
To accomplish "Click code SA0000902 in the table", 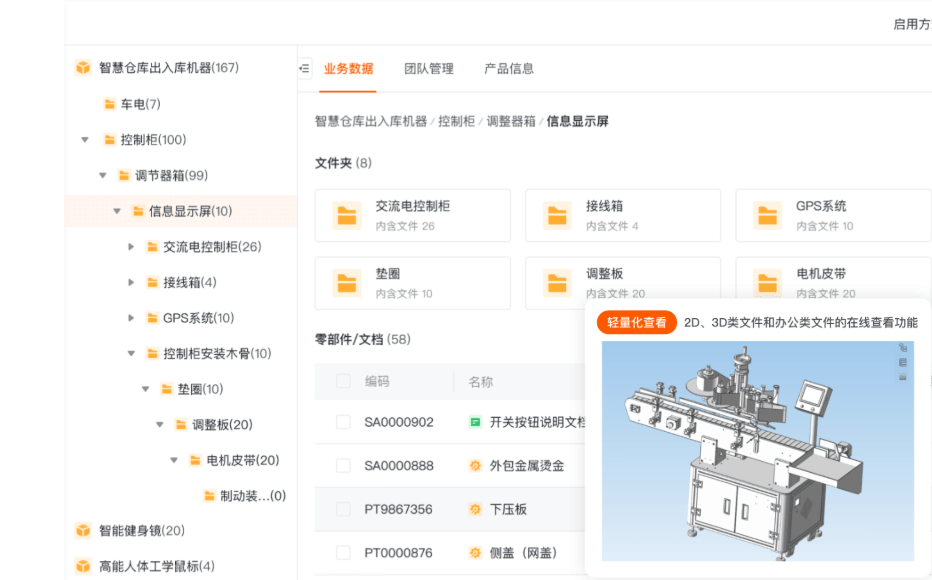I will [399, 422].
